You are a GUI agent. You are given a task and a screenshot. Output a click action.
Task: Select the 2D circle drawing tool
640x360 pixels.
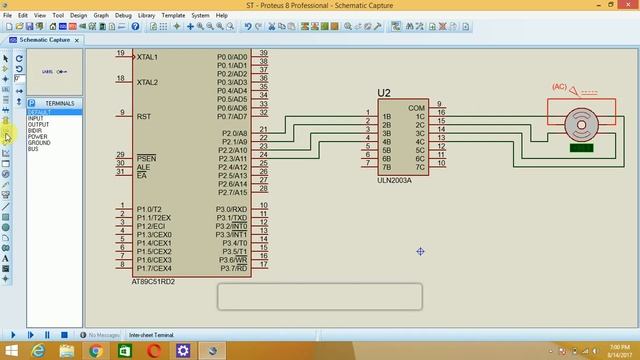[6, 227]
